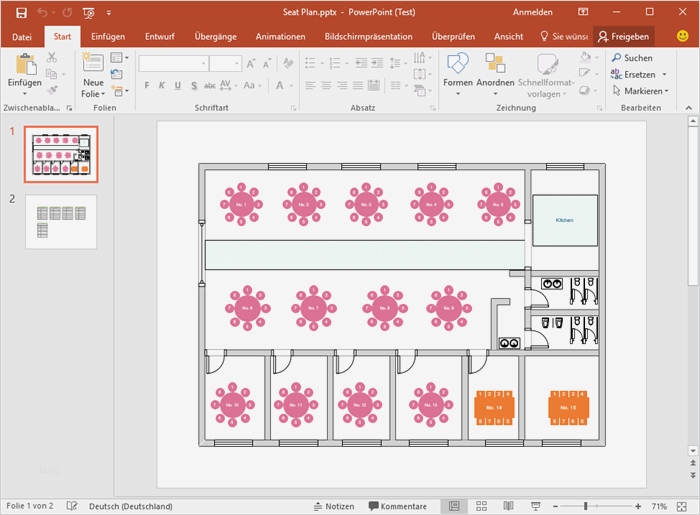Toggle the Notizen pane
This screenshot has width=700, height=515.
point(333,506)
